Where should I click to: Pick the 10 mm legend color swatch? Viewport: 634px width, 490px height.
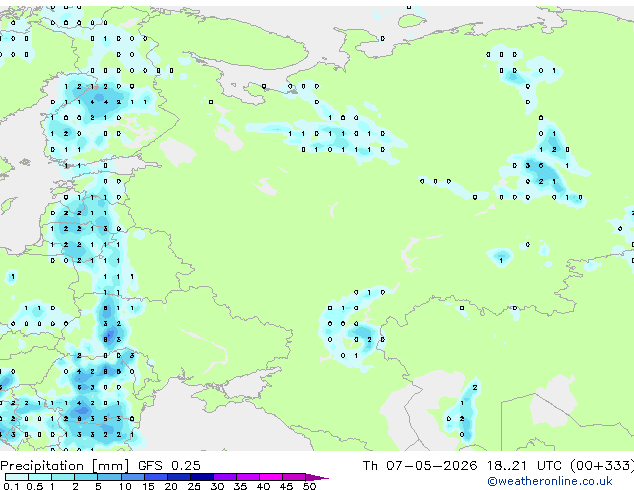click(132, 477)
